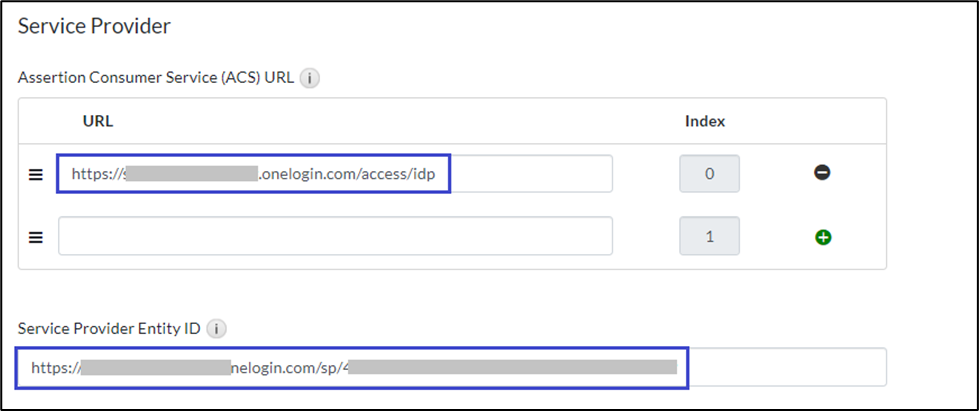Grab the drag handle of empty URL row
Image resolution: width=979 pixels, height=411 pixels.
pyautogui.click(x=36, y=237)
